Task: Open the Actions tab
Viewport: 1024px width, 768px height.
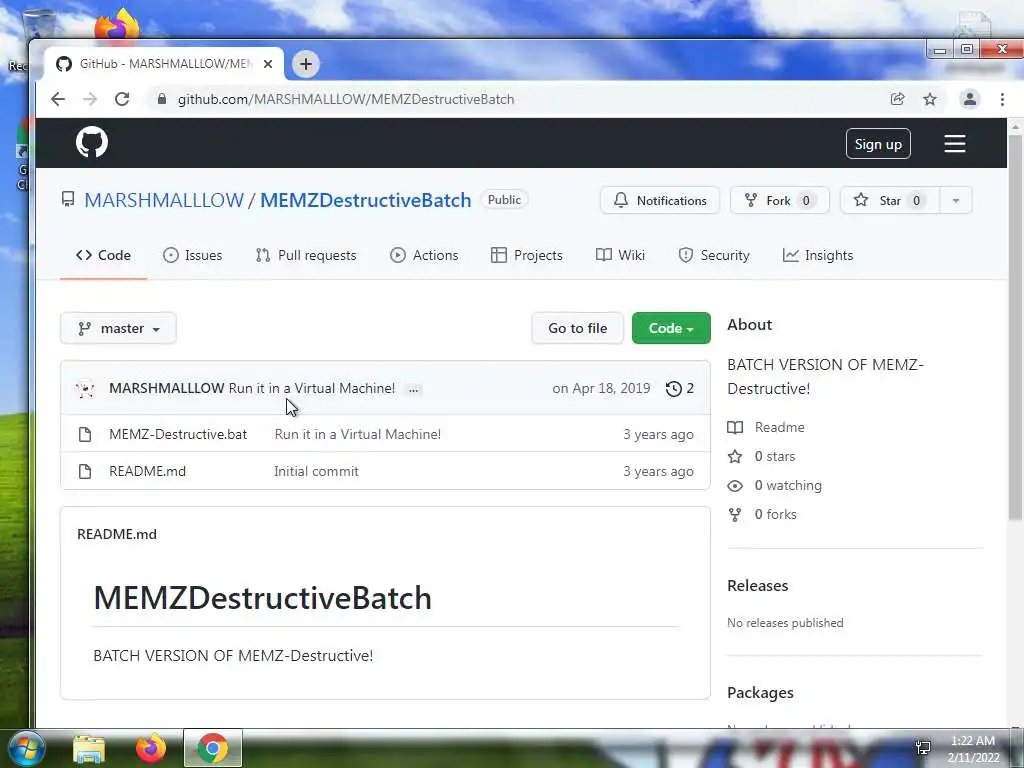Action: [424, 255]
